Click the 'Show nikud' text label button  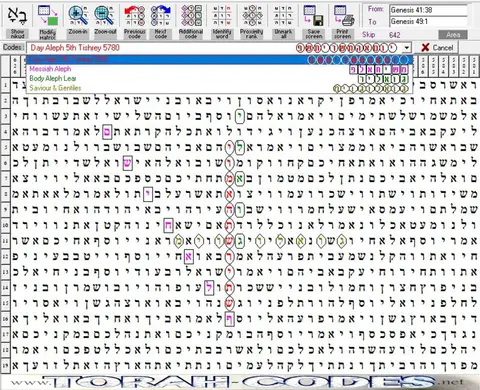pyautogui.click(x=17, y=34)
